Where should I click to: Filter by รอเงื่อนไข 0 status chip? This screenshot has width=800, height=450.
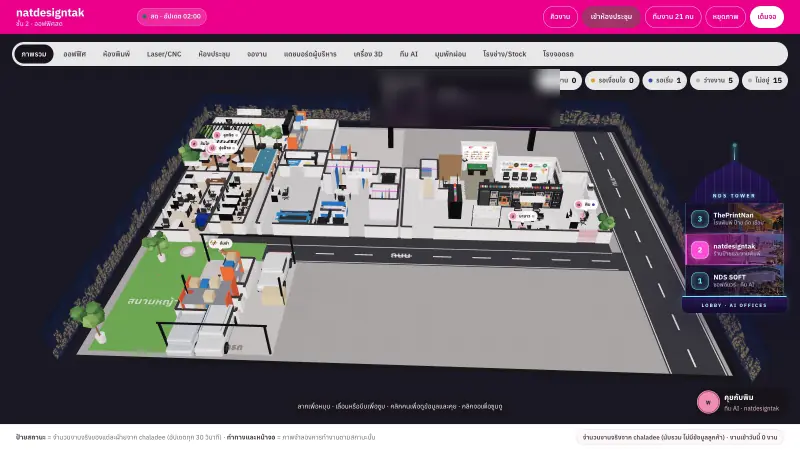tap(612, 81)
